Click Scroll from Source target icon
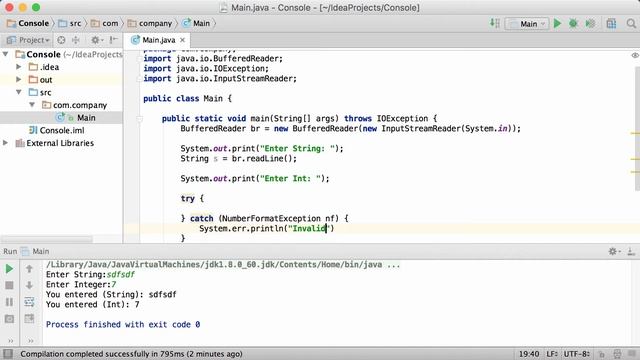The width and height of the screenshot is (640, 360). coord(61,40)
